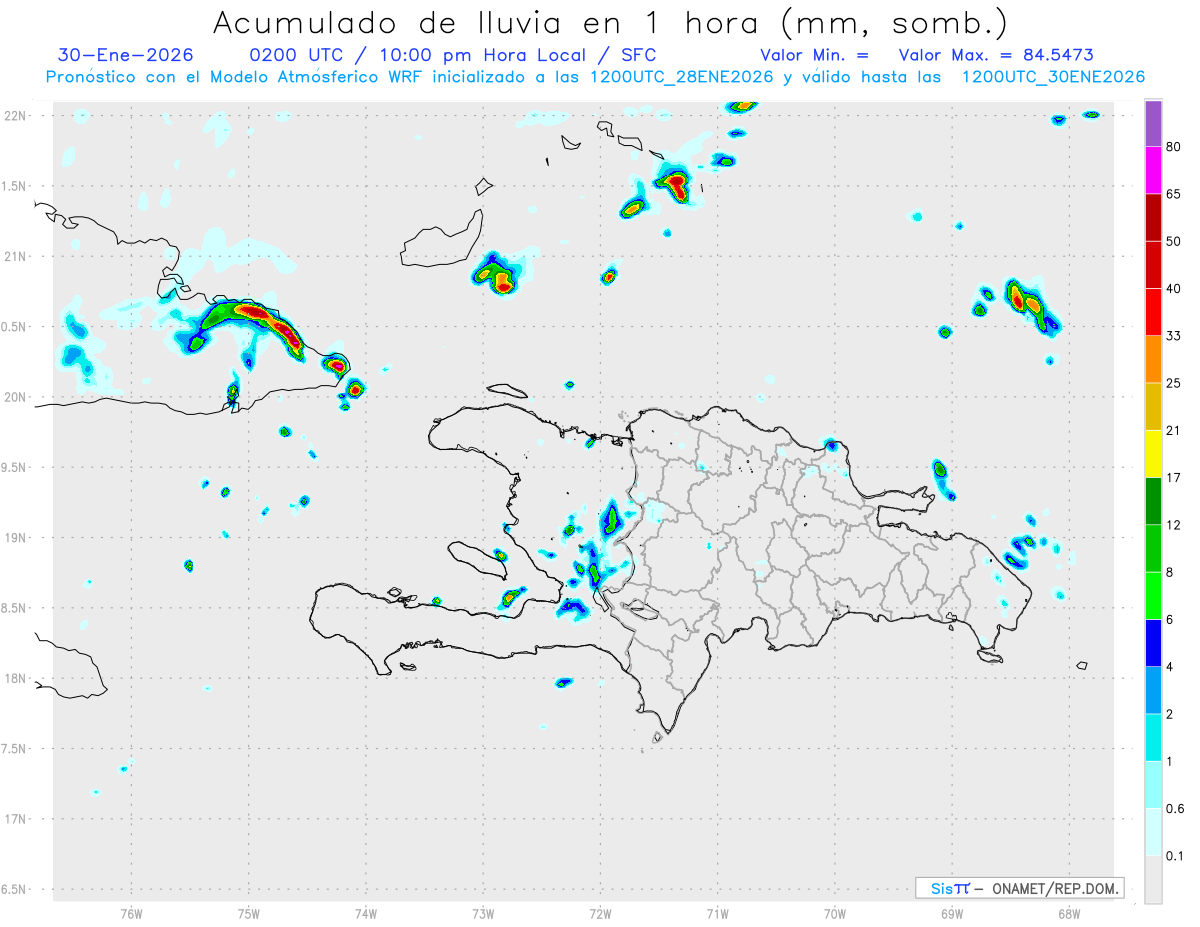Viewport: 1200px width, 927px height.
Task: Click the "76W" longitude label
Action: [x=131, y=912]
